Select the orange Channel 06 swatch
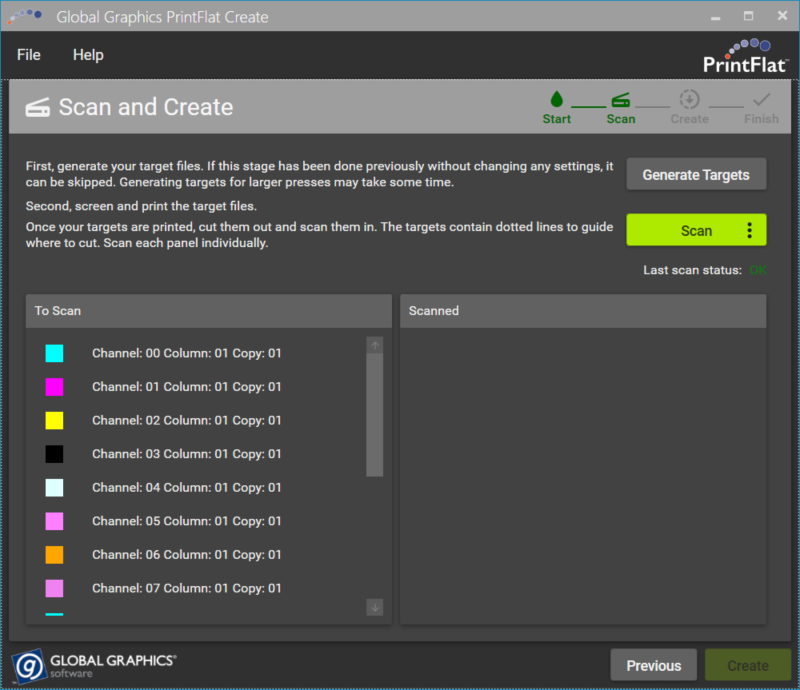800x690 pixels. [54, 554]
